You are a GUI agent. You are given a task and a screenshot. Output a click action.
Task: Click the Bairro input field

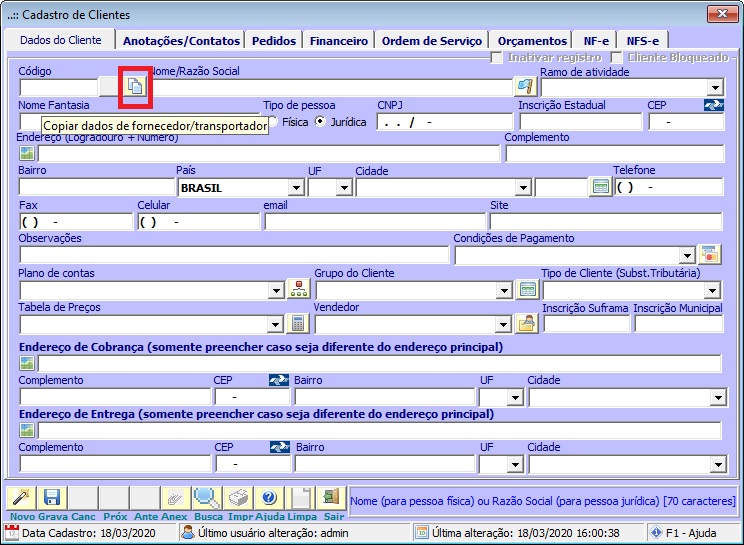point(97,187)
